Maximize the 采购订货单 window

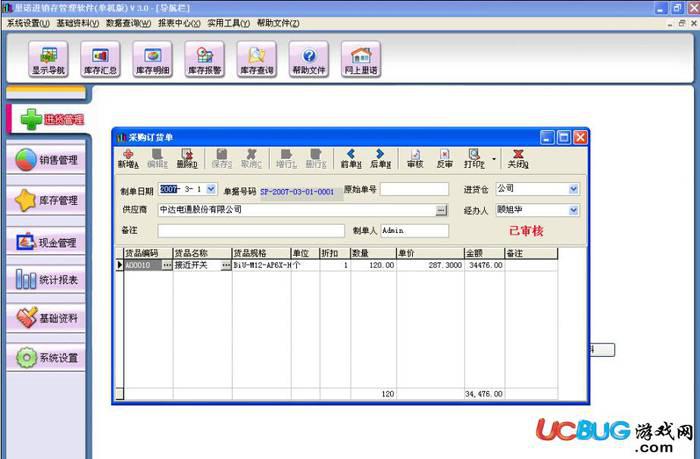click(564, 138)
